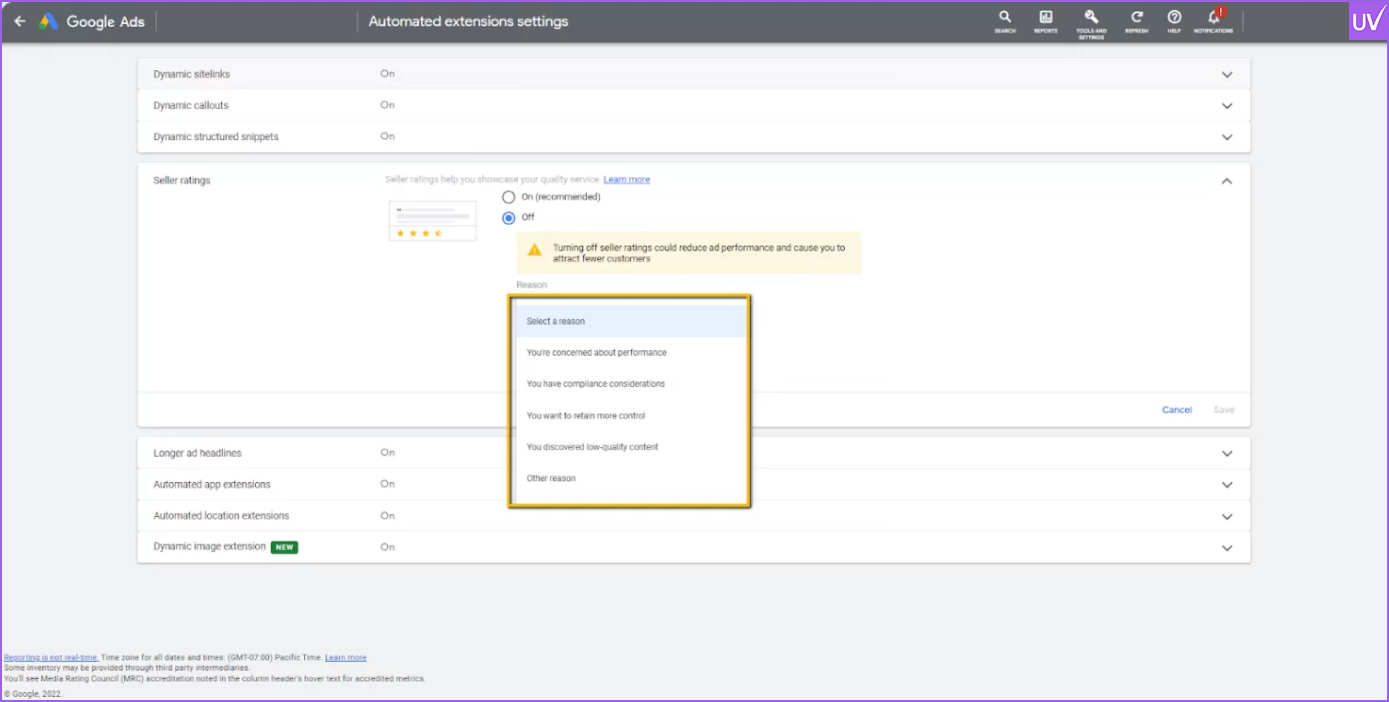
Task: Open the Help question mark icon
Action: [1174, 21]
